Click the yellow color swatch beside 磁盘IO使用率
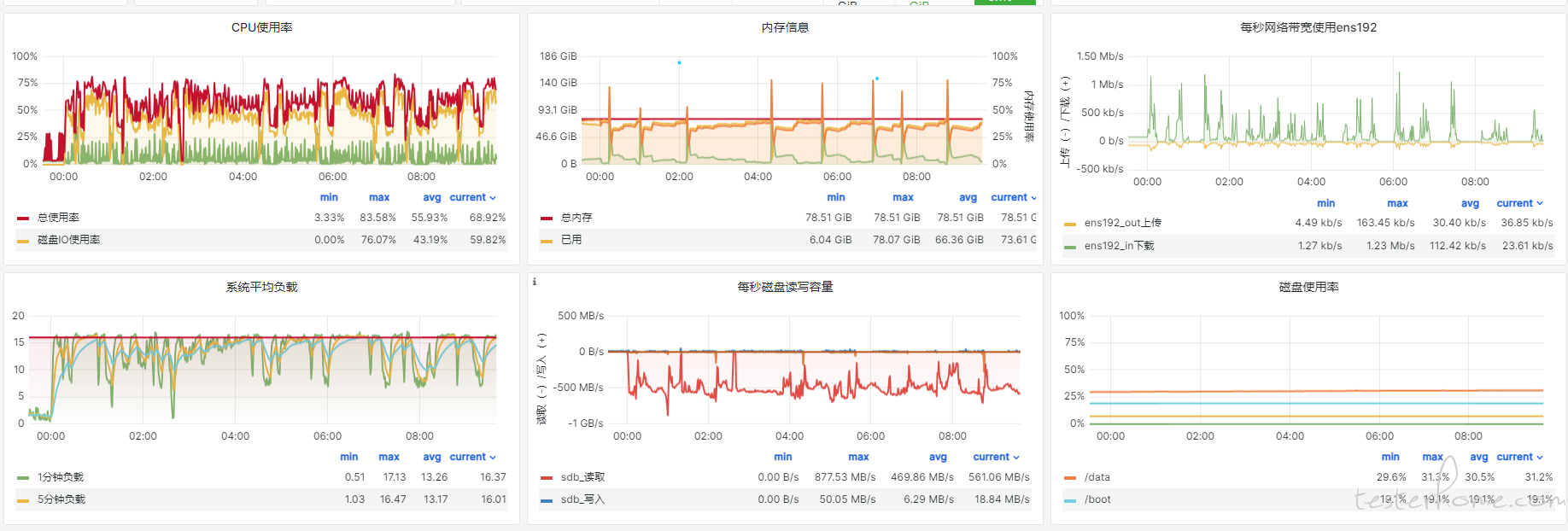 (x=23, y=240)
